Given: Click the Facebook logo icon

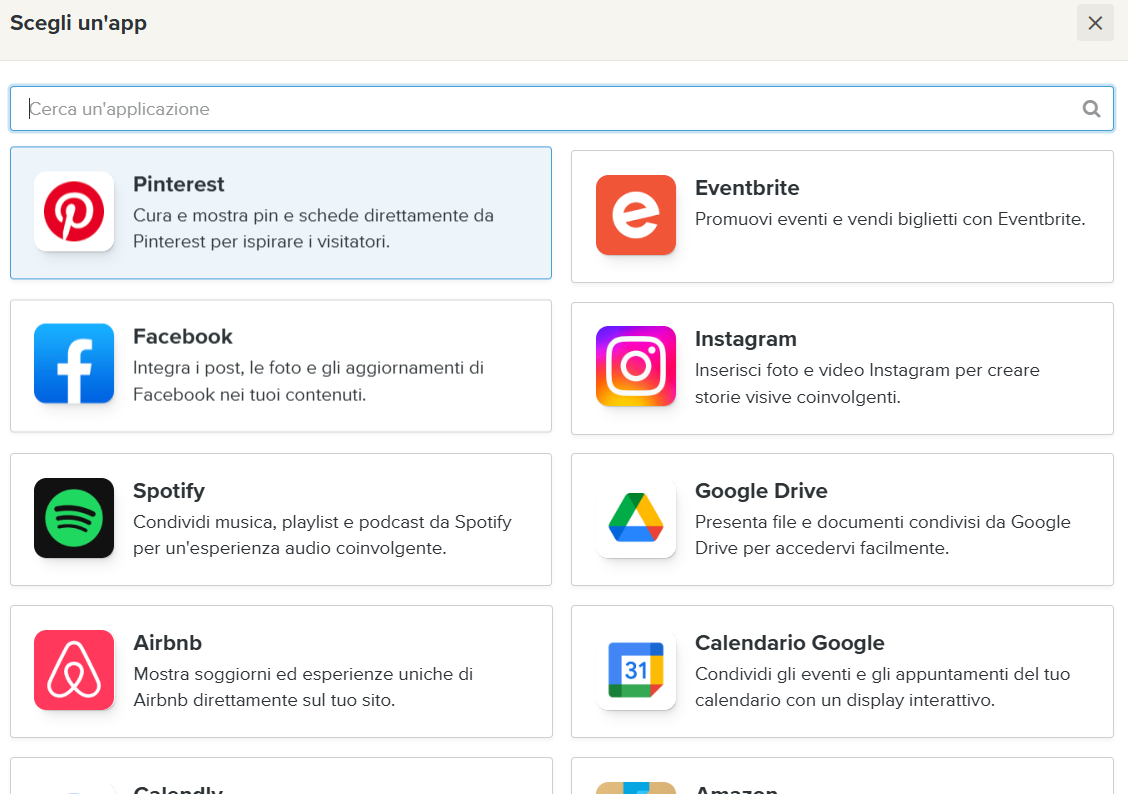Looking at the screenshot, I should tap(74, 363).
